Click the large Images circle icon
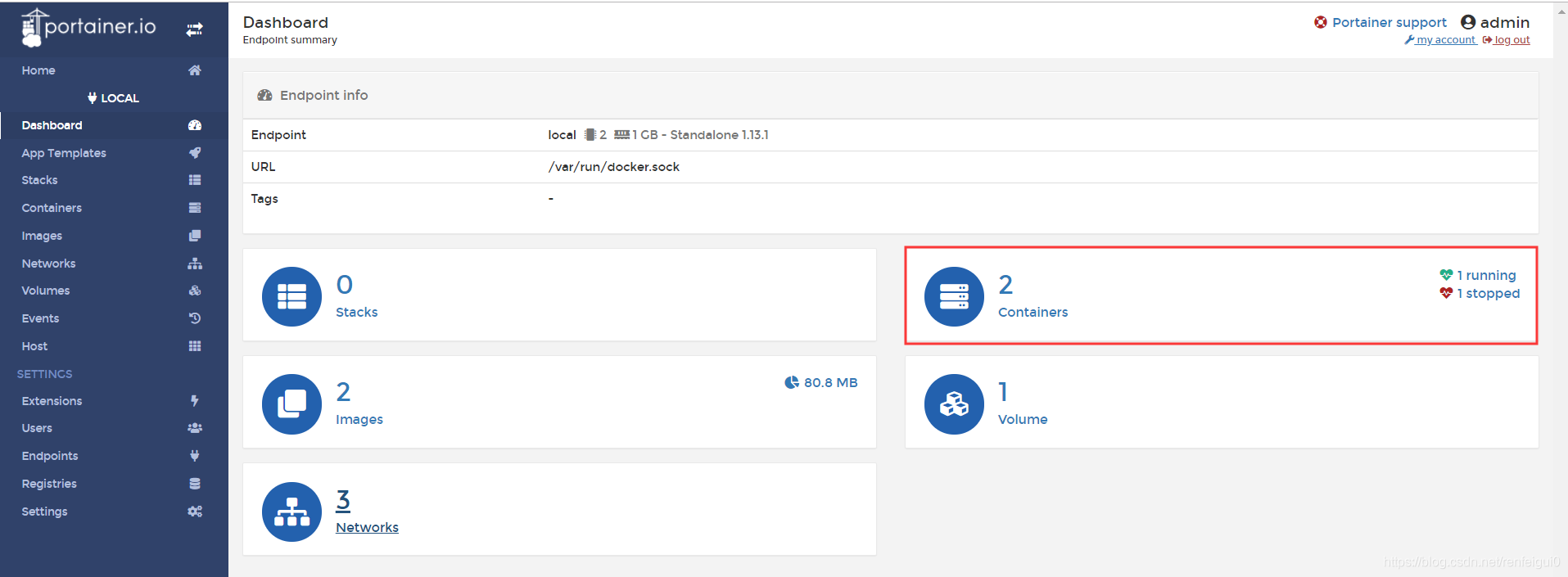Screen dimensions: 1568x577 (291, 404)
